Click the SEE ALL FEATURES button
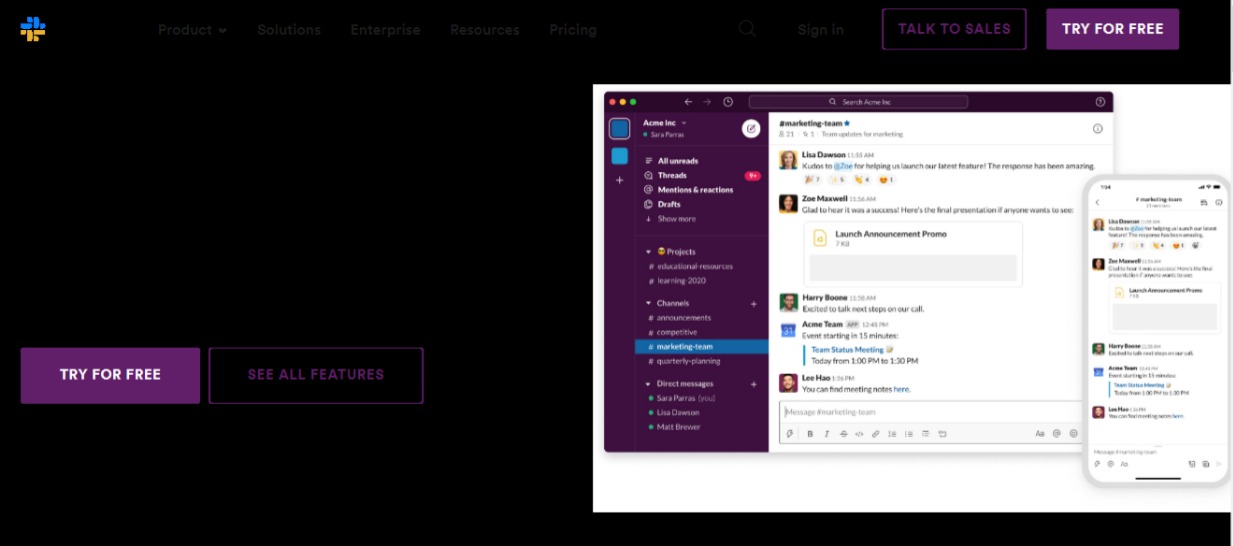This screenshot has height=546, width=1233. pyautogui.click(x=316, y=375)
